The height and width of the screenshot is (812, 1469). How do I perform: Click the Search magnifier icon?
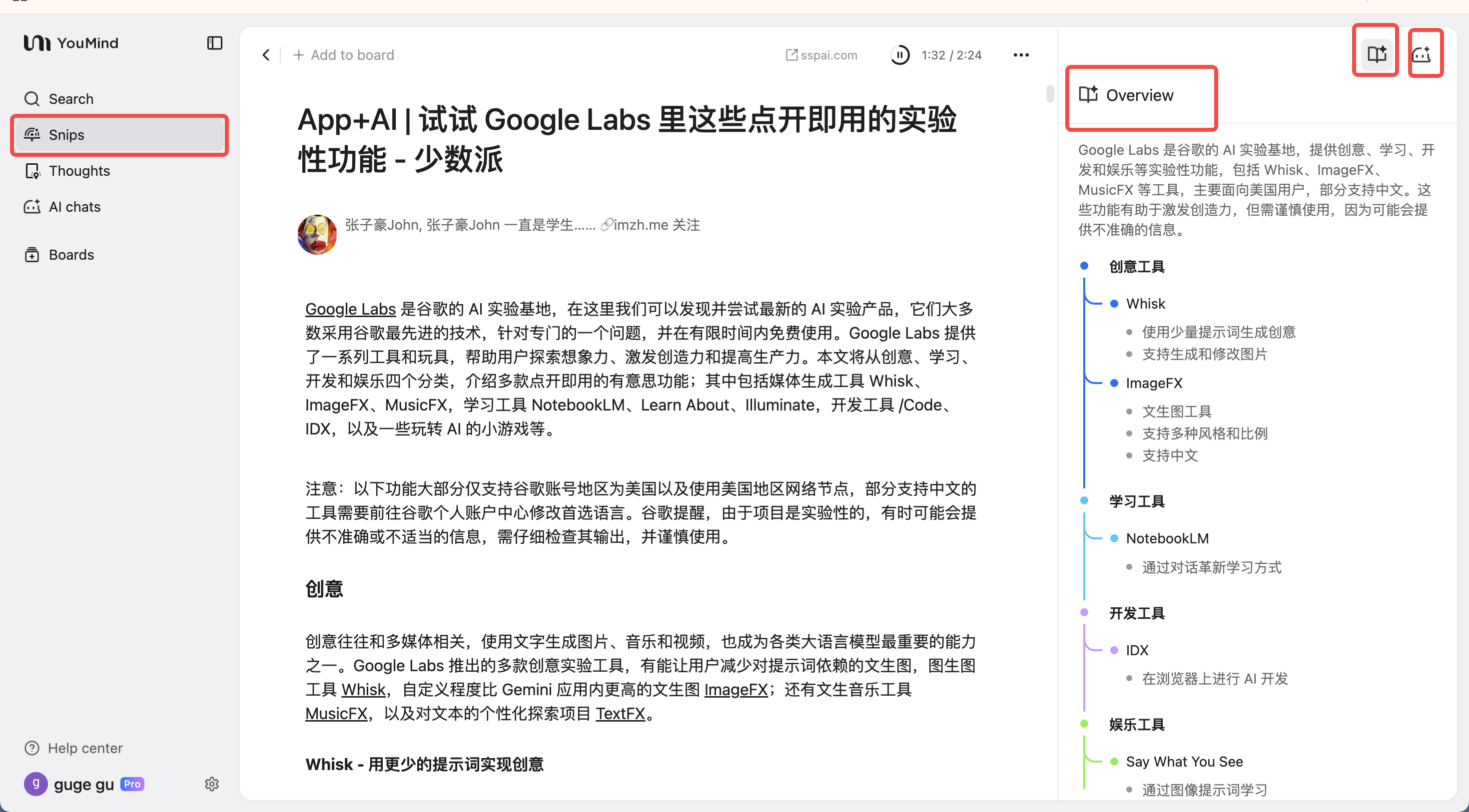32,98
